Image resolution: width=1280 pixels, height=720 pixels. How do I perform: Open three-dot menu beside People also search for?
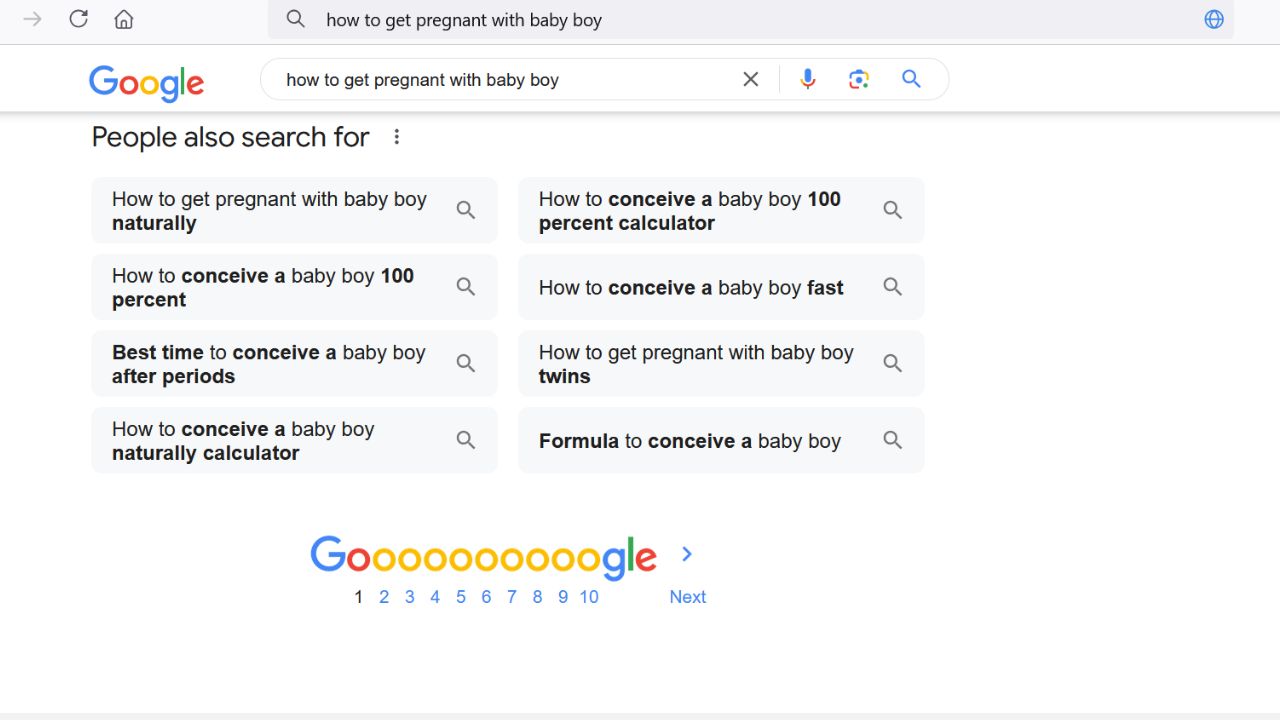[397, 137]
